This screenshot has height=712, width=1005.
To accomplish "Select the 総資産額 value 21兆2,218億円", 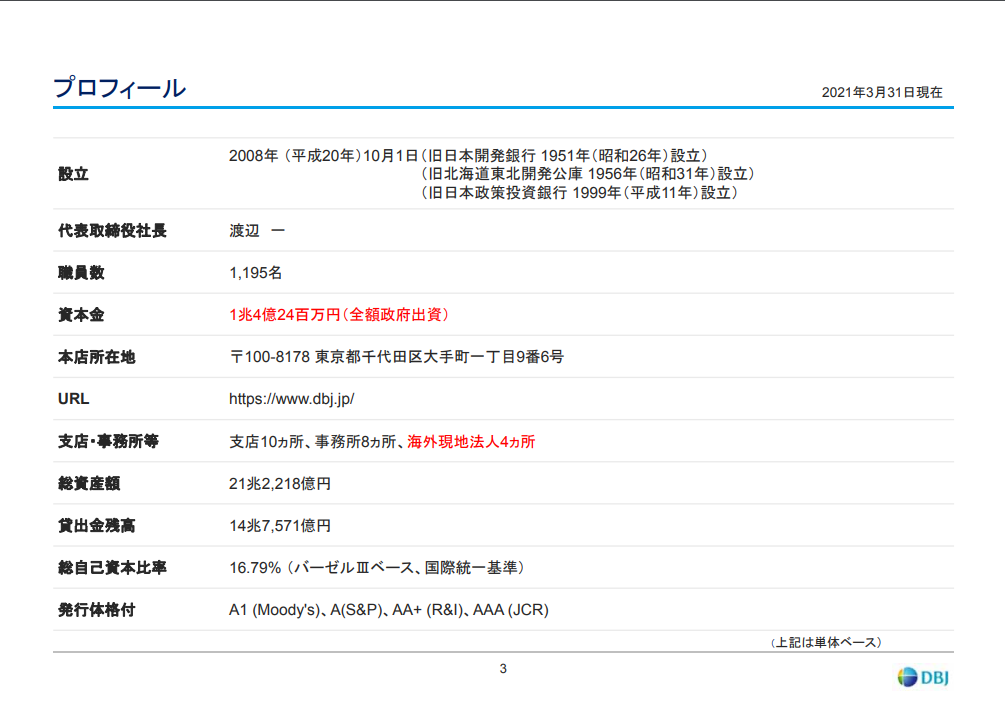I will point(280,484).
